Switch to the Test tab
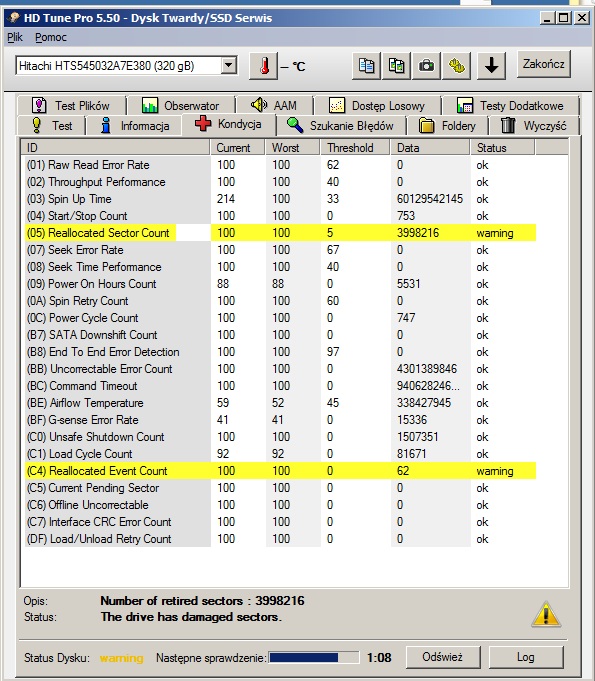 click(x=52, y=126)
